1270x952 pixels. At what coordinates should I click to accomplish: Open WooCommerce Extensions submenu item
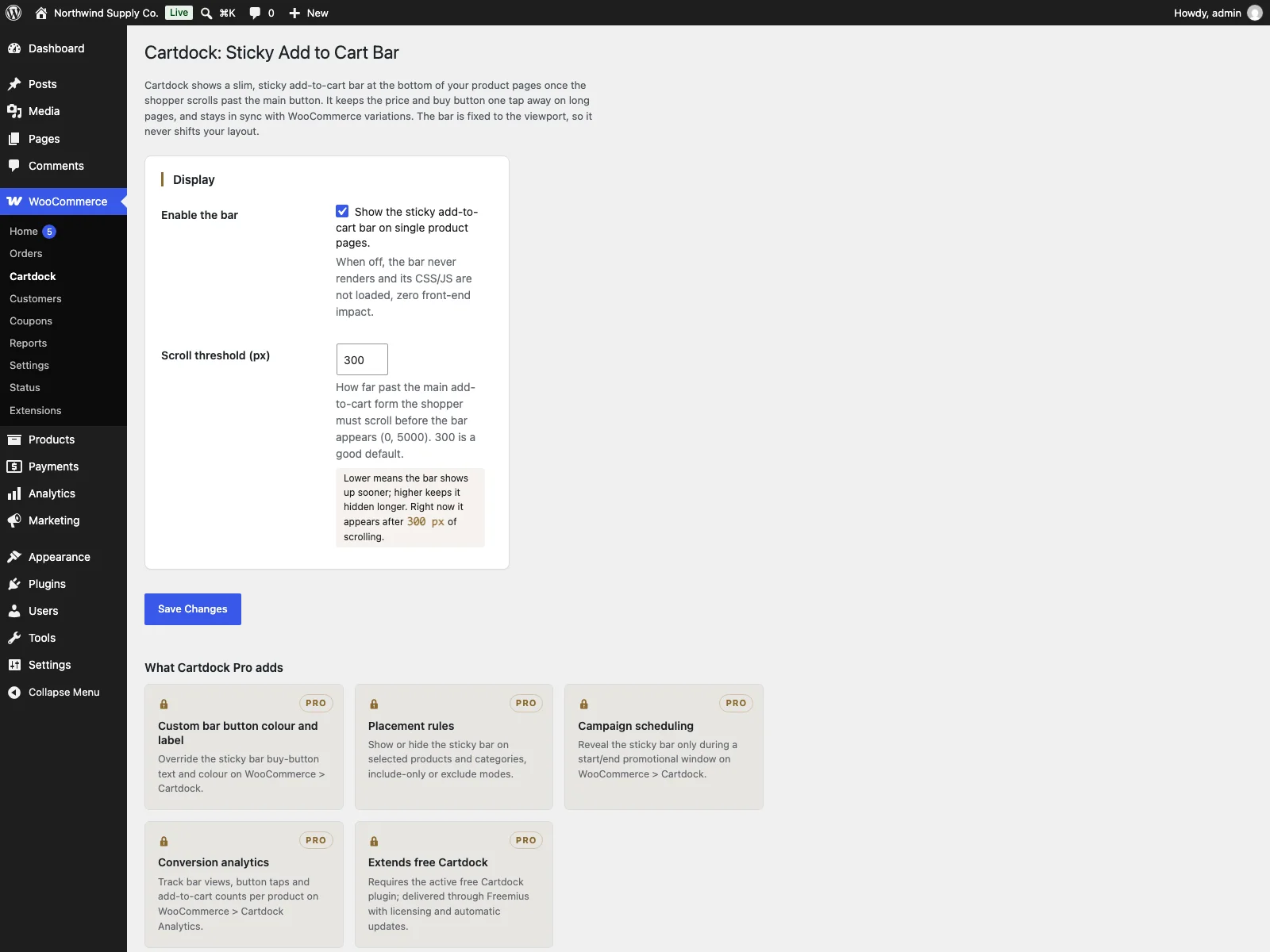(36, 411)
